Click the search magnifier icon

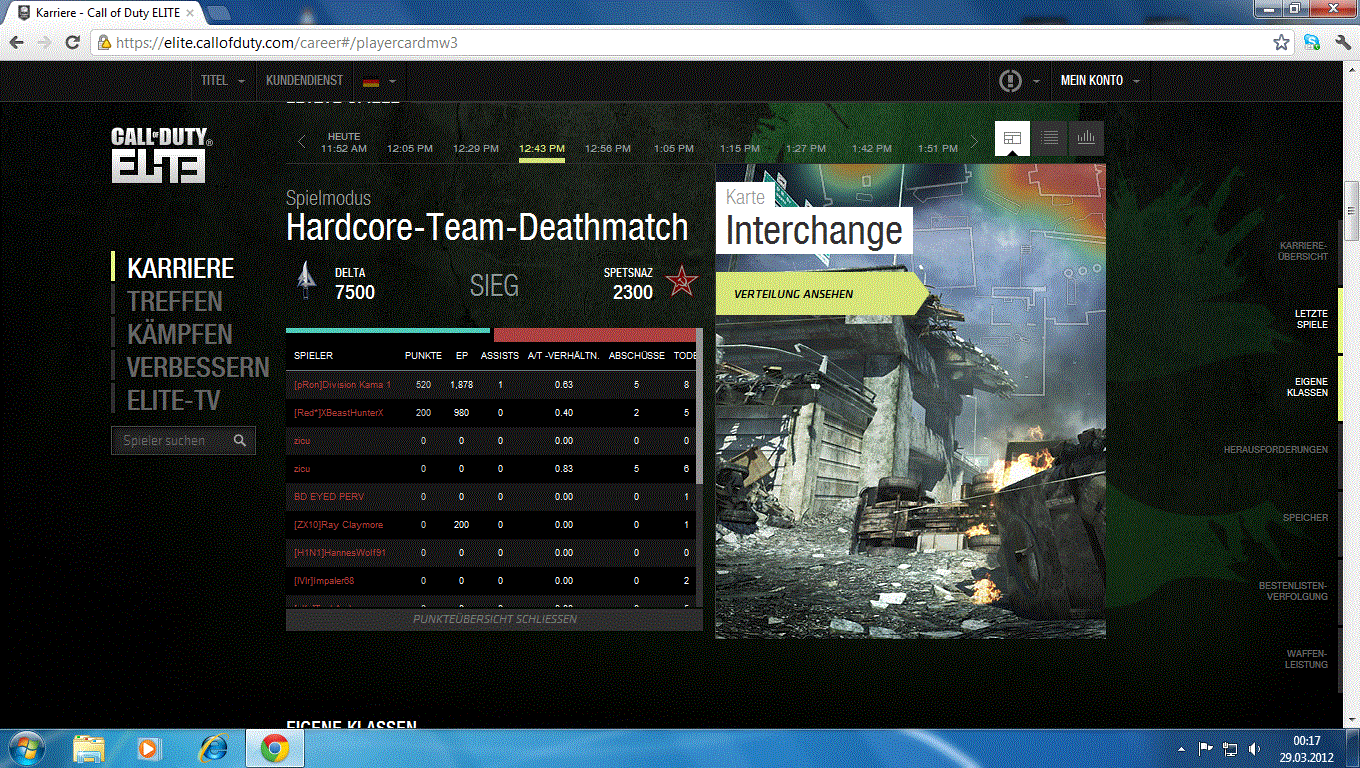[240, 441]
